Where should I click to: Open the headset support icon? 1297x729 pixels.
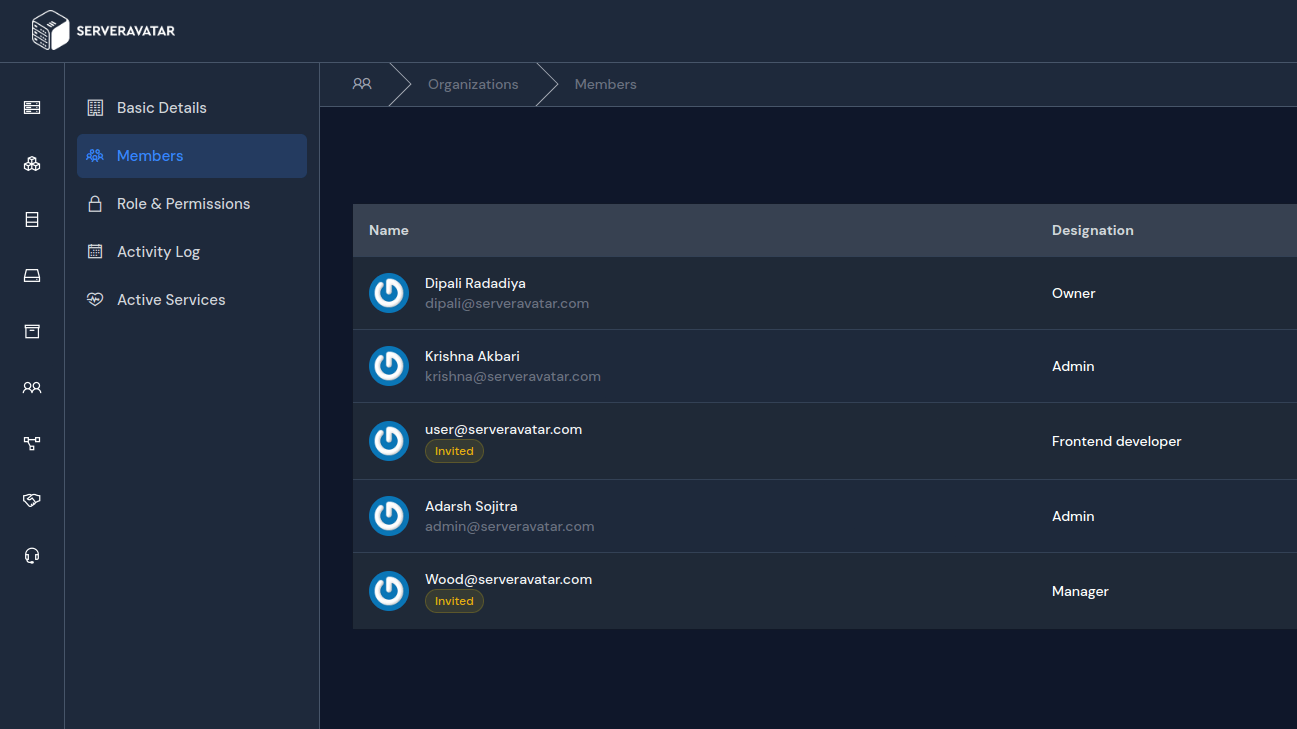pyautogui.click(x=32, y=556)
